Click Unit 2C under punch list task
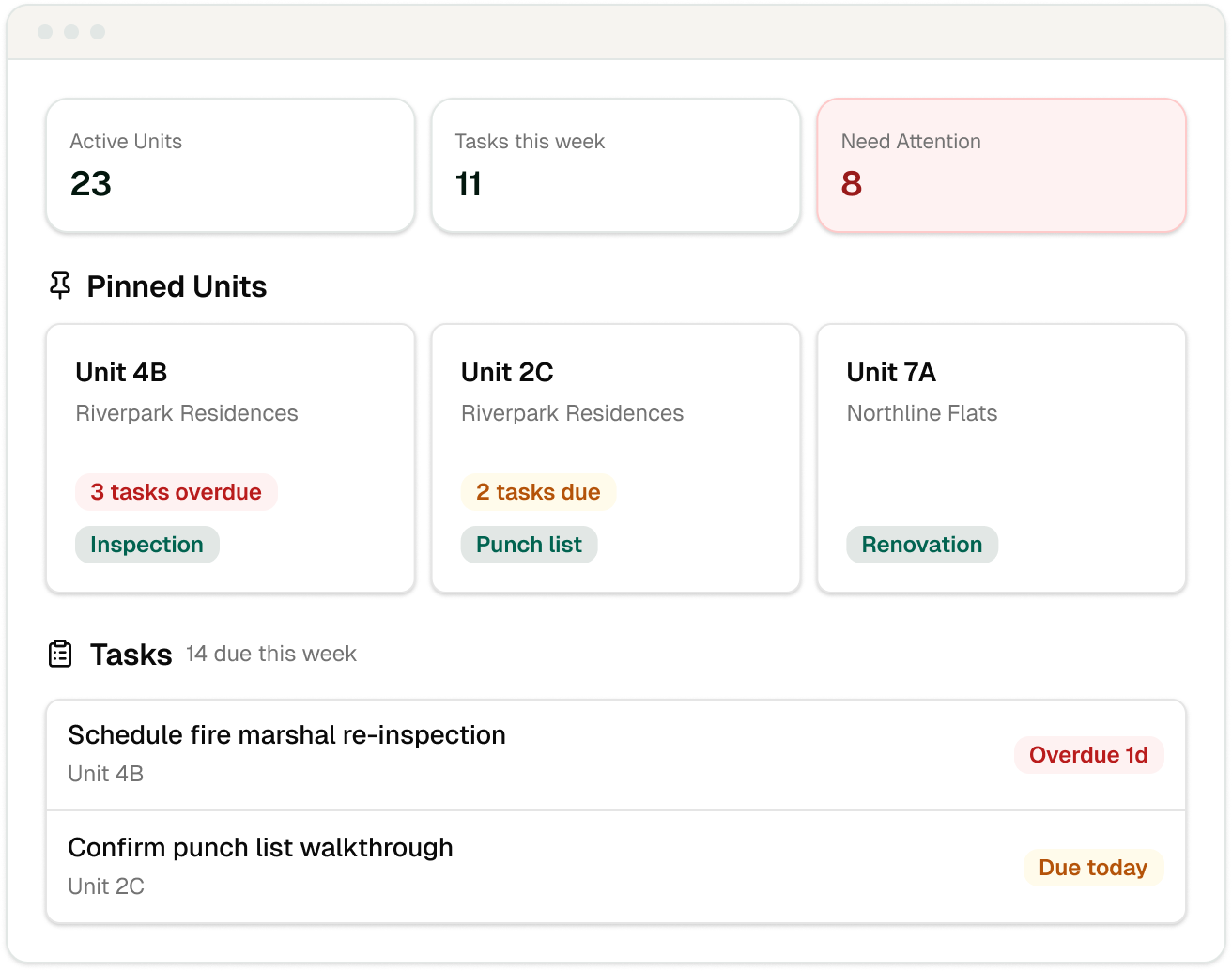The height and width of the screenshot is (971, 1232). tap(106, 886)
